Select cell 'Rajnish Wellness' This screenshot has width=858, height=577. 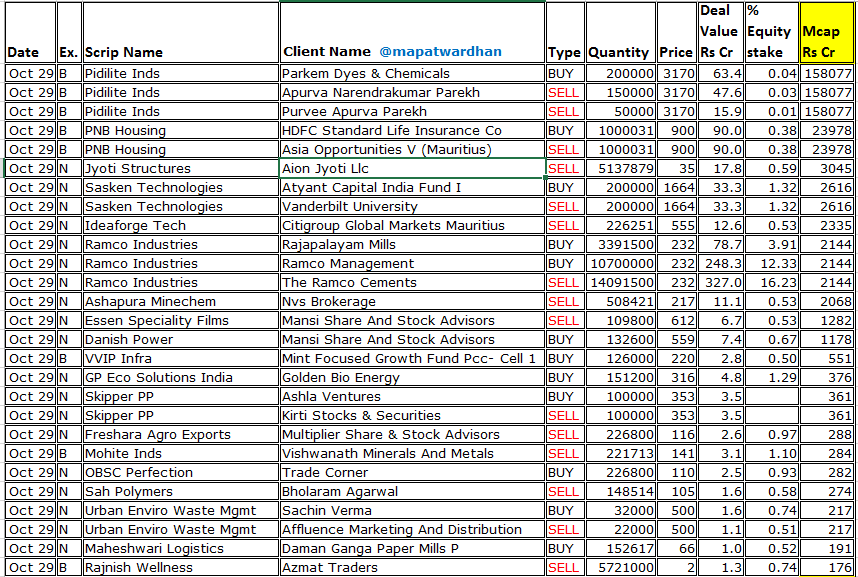coord(181,567)
